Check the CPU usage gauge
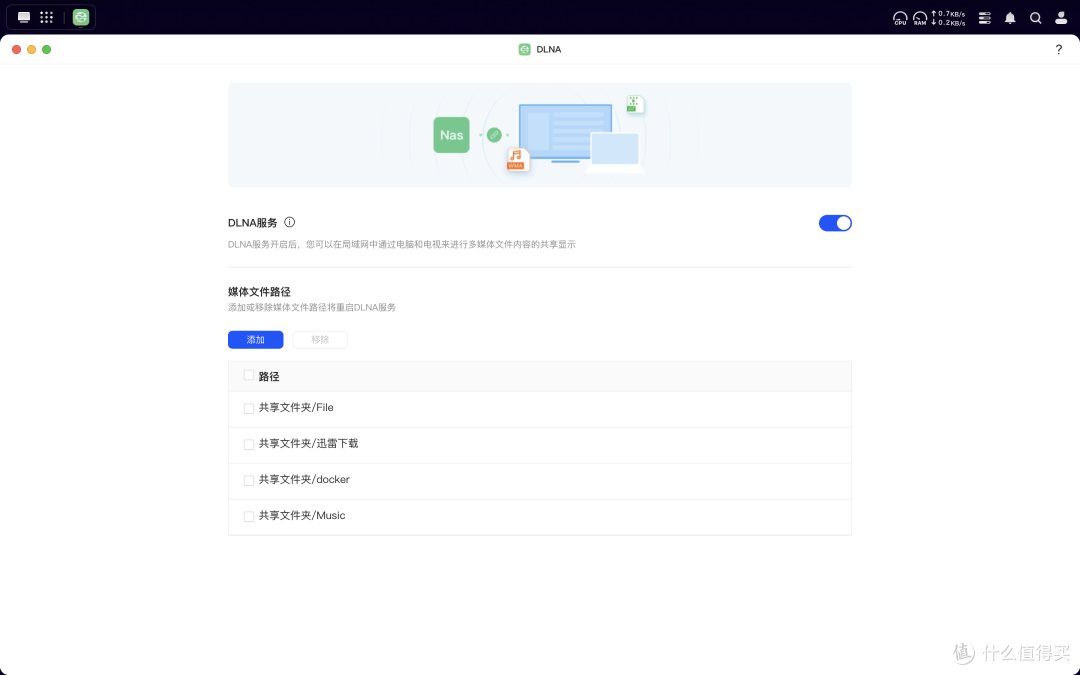This screenshot has height=675, width=1080. click(x=900, y=18)
